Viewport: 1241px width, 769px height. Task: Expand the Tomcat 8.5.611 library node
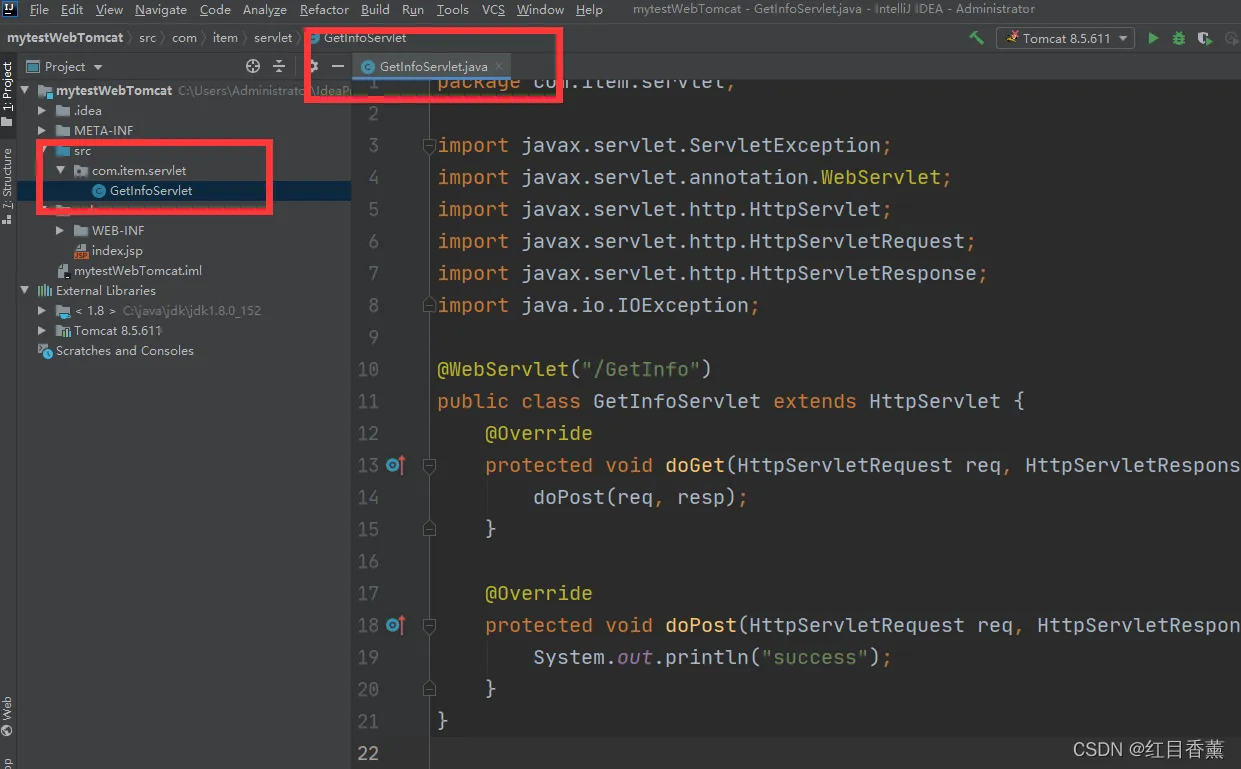click(x=42, y=330)
